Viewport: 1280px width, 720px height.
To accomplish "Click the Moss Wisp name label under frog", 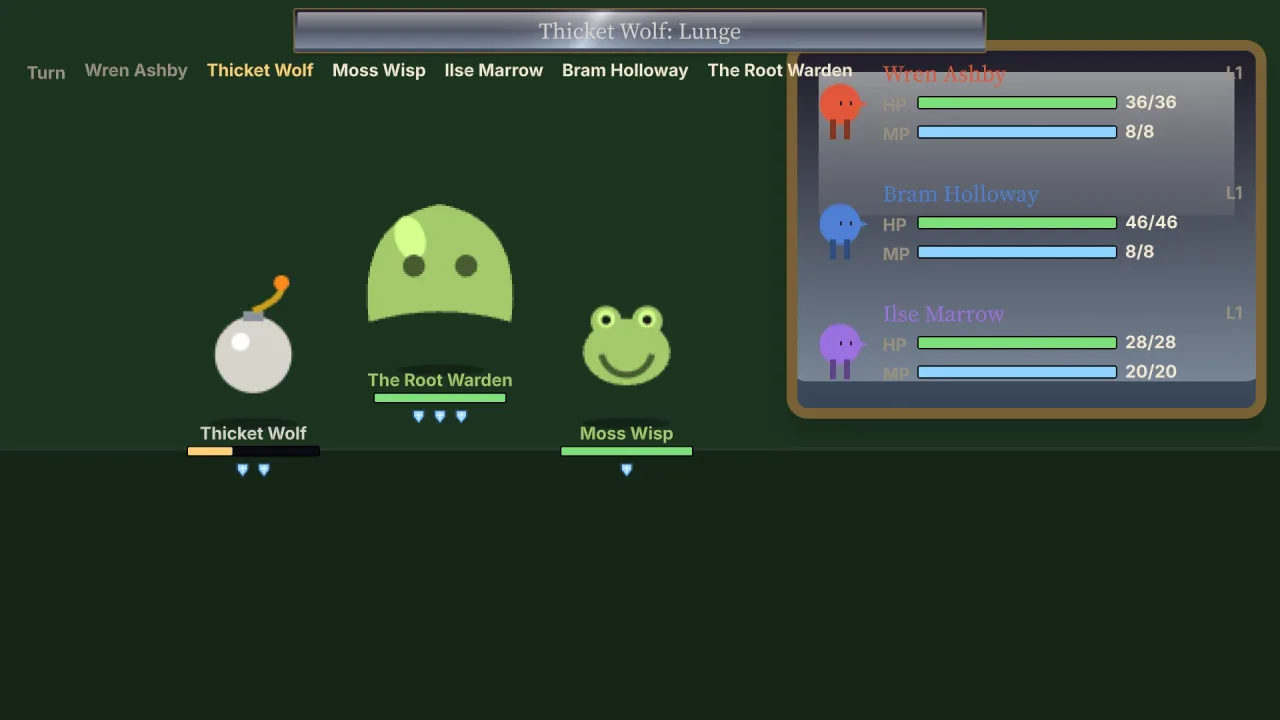I will coord(627,433).
